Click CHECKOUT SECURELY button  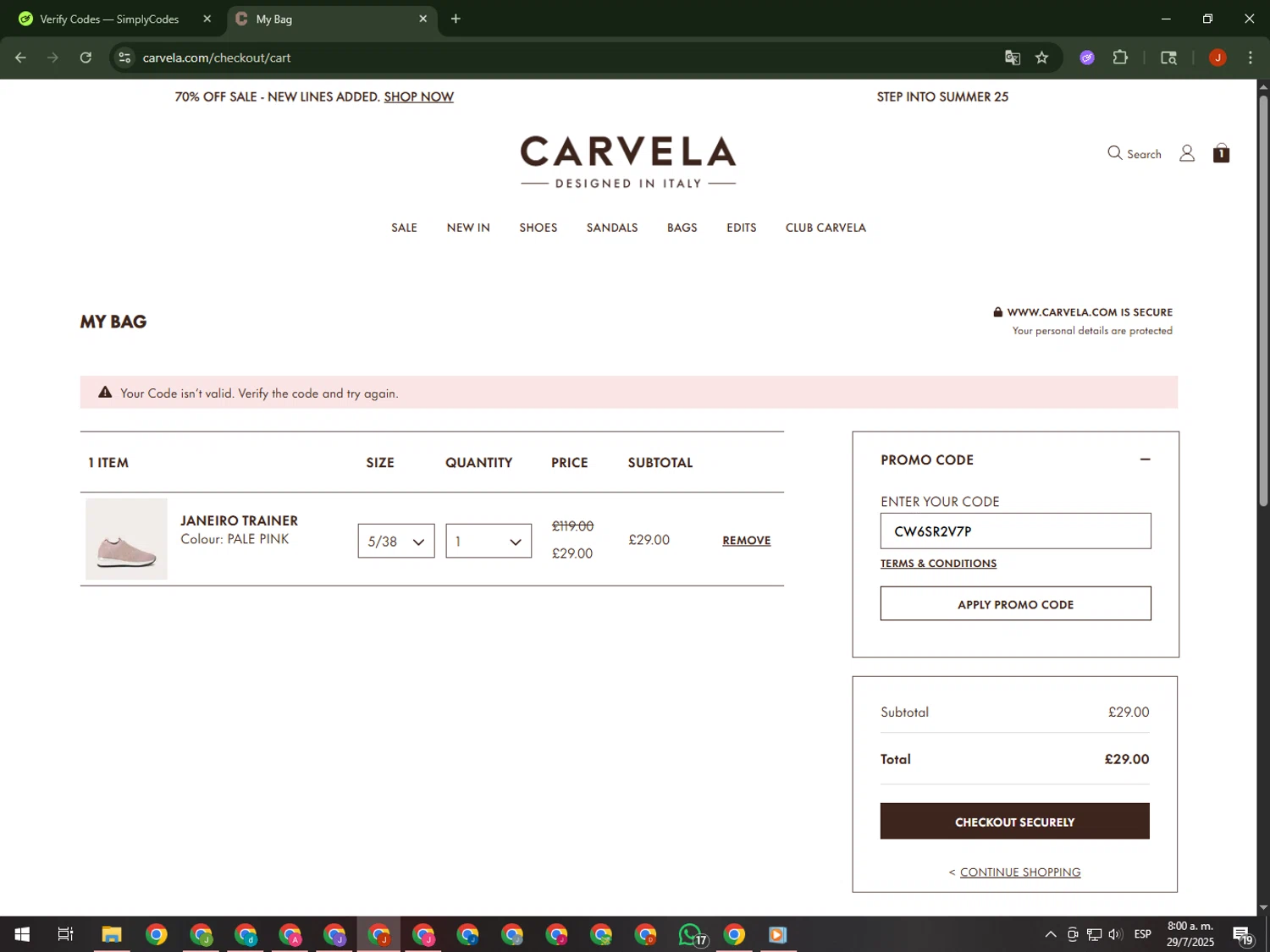[x=1015, y=822]
